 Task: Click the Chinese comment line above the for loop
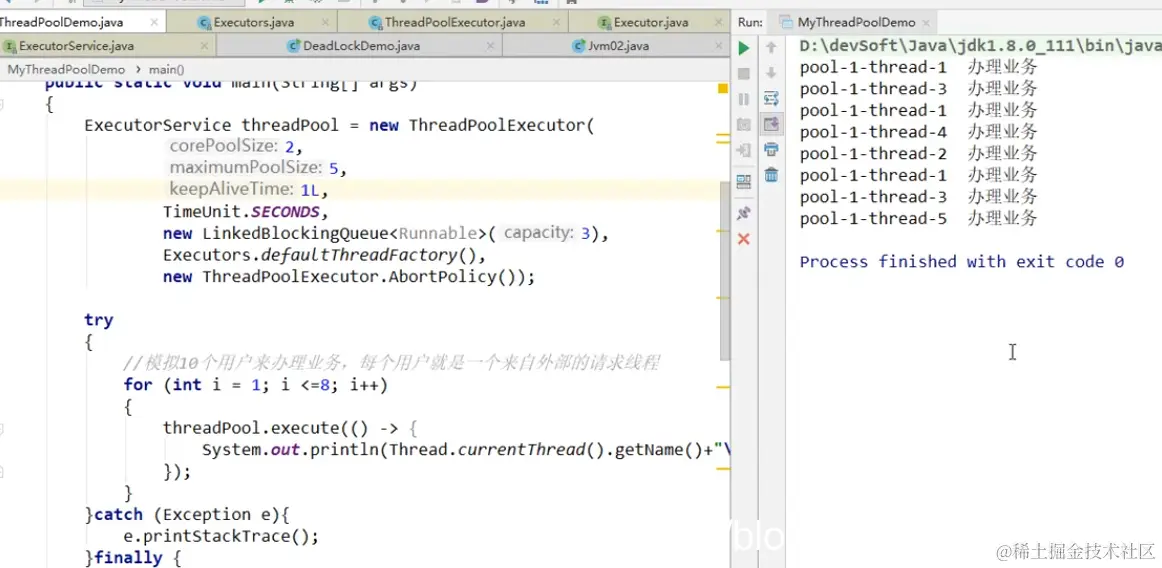[392, 363]
